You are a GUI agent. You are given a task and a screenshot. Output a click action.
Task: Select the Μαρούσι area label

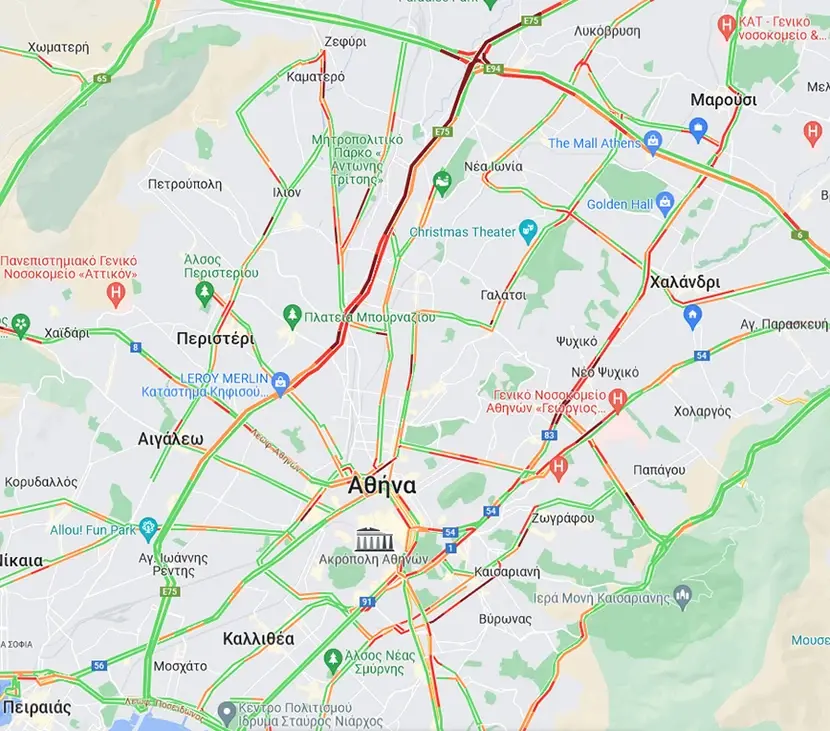pos(723,100)
